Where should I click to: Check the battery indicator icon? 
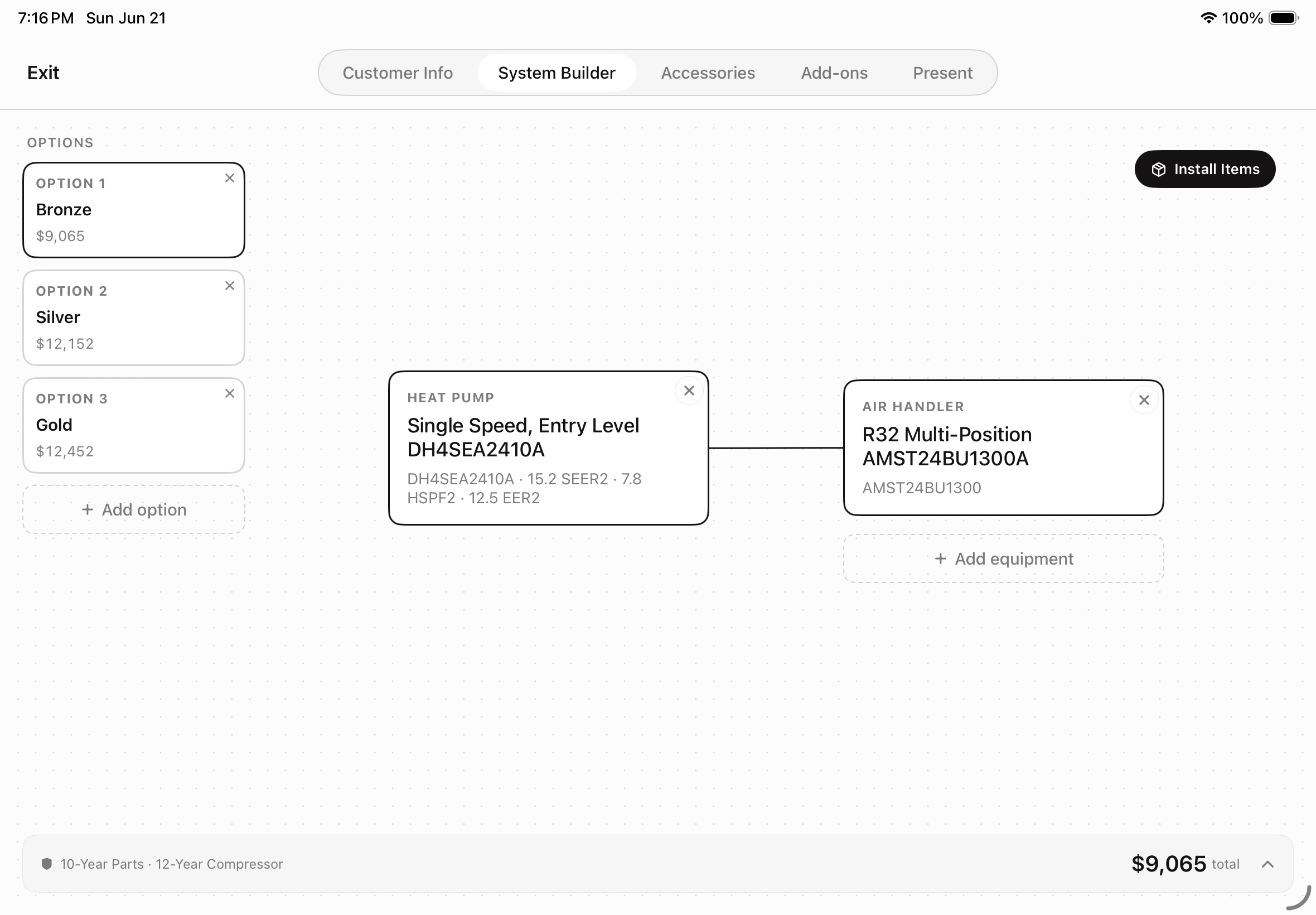click(1283, 18)
